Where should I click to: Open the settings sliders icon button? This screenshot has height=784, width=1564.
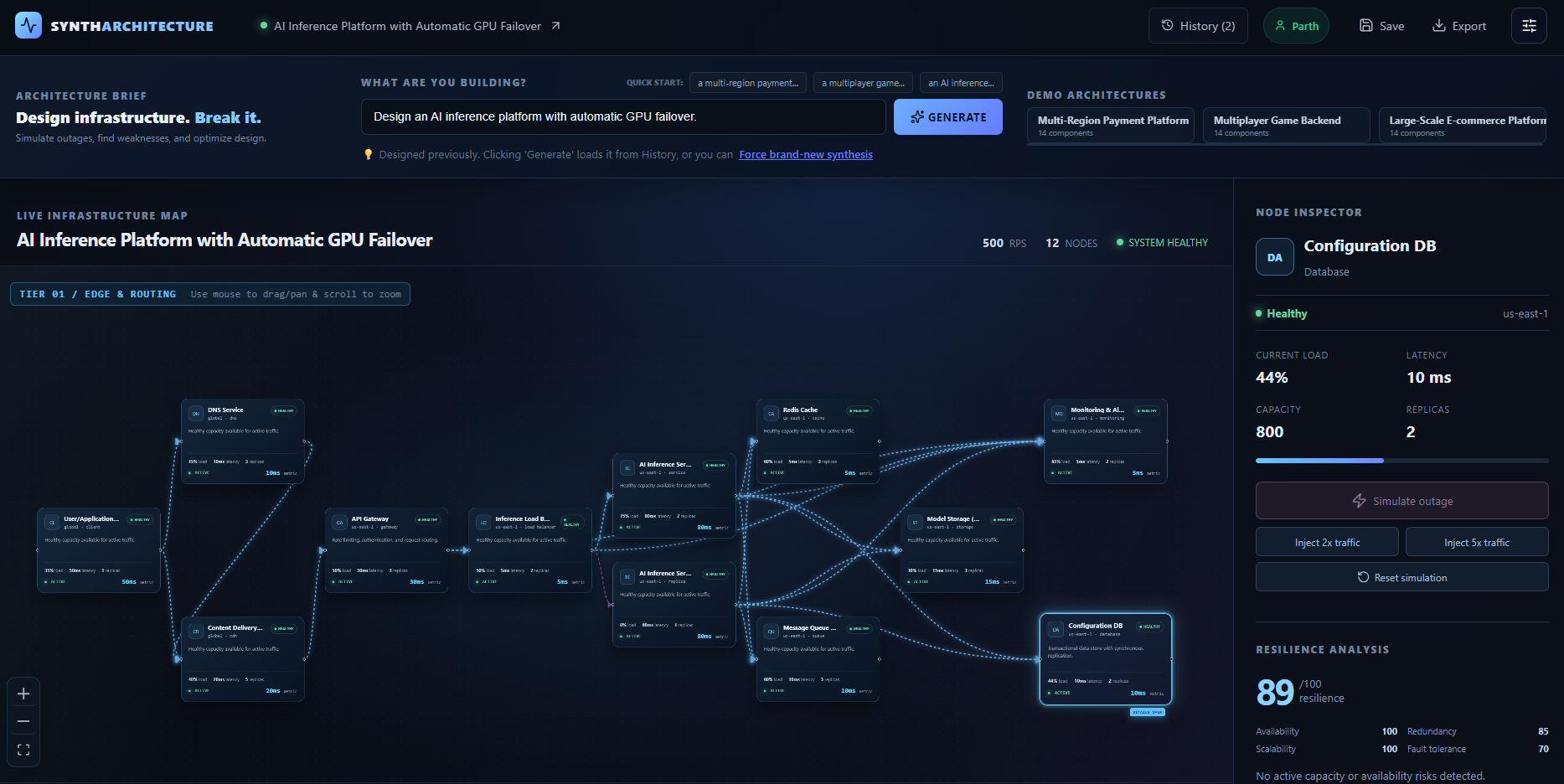click(1529, 26)
